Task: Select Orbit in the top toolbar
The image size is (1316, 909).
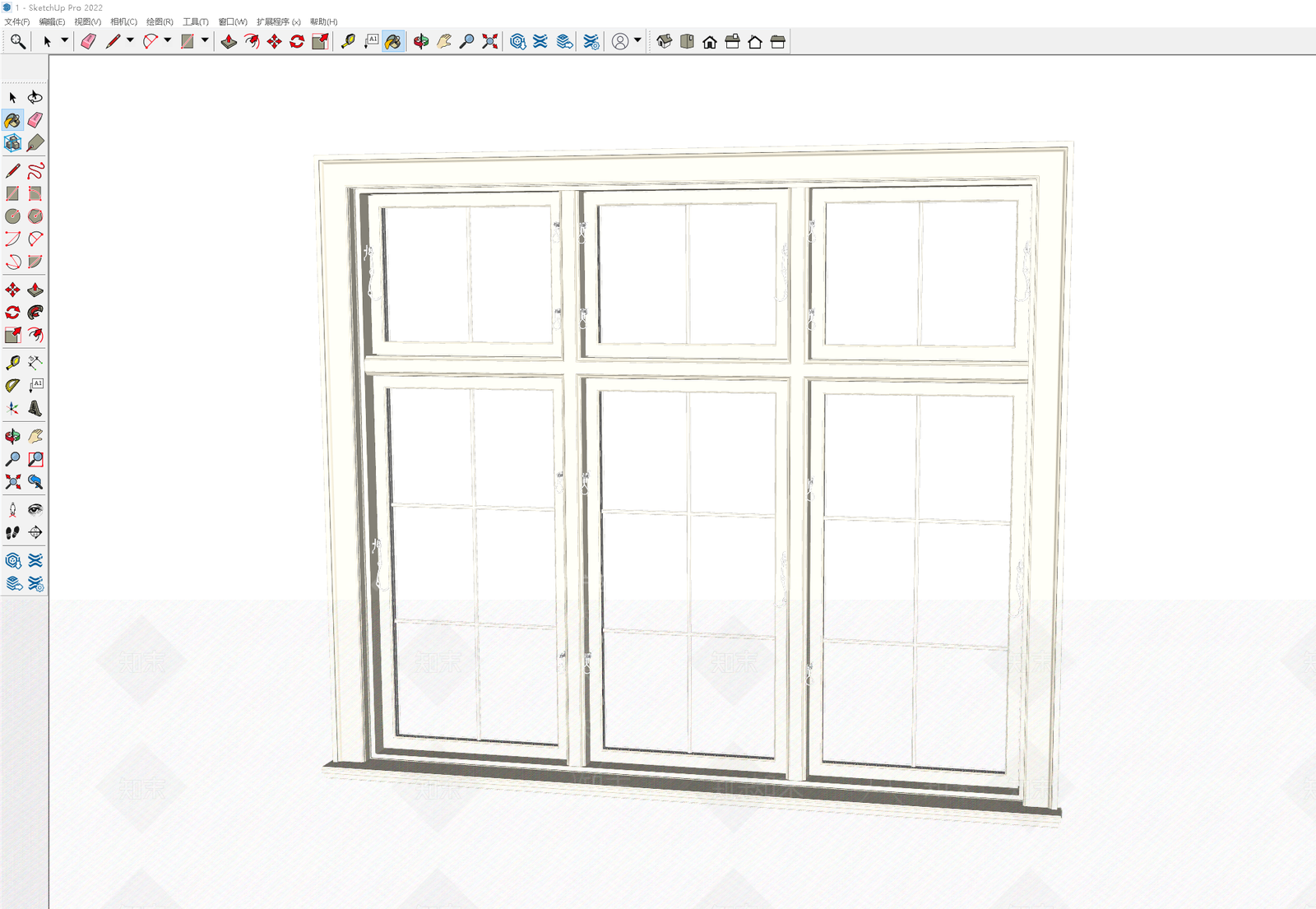Action: click(x=421, y=41)
